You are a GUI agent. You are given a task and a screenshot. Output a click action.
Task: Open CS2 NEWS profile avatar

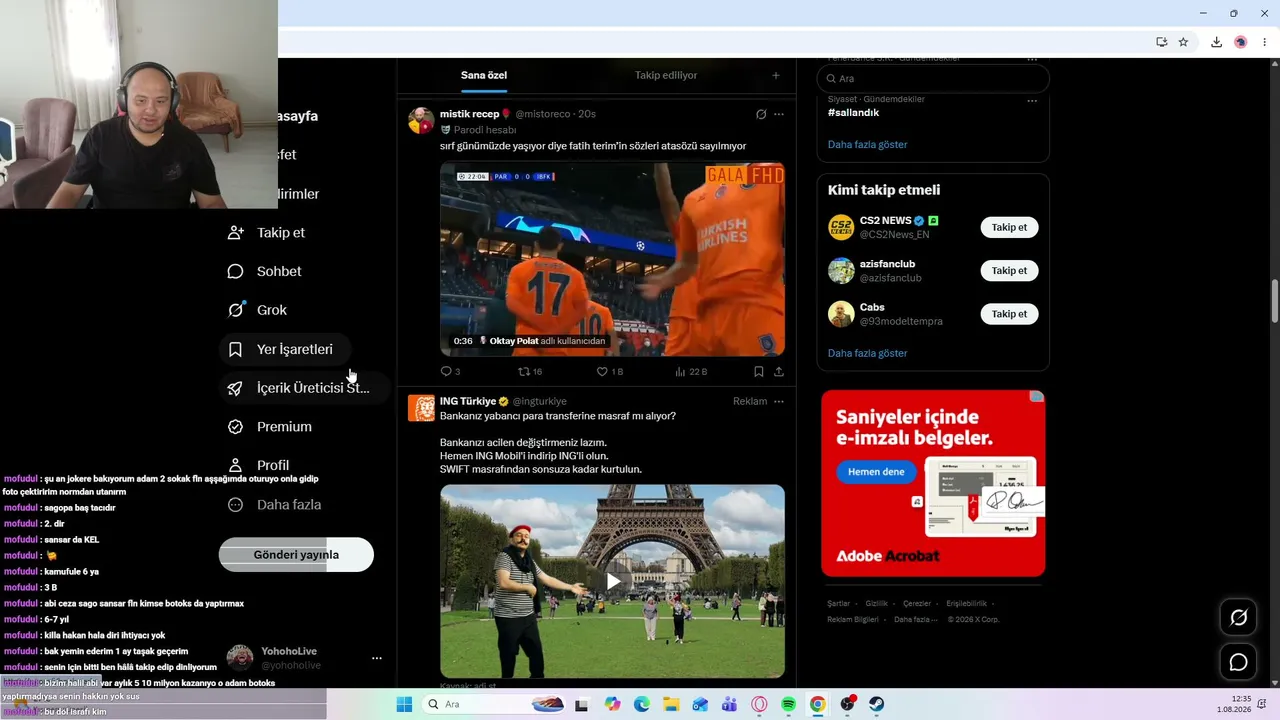pos(841,227)
